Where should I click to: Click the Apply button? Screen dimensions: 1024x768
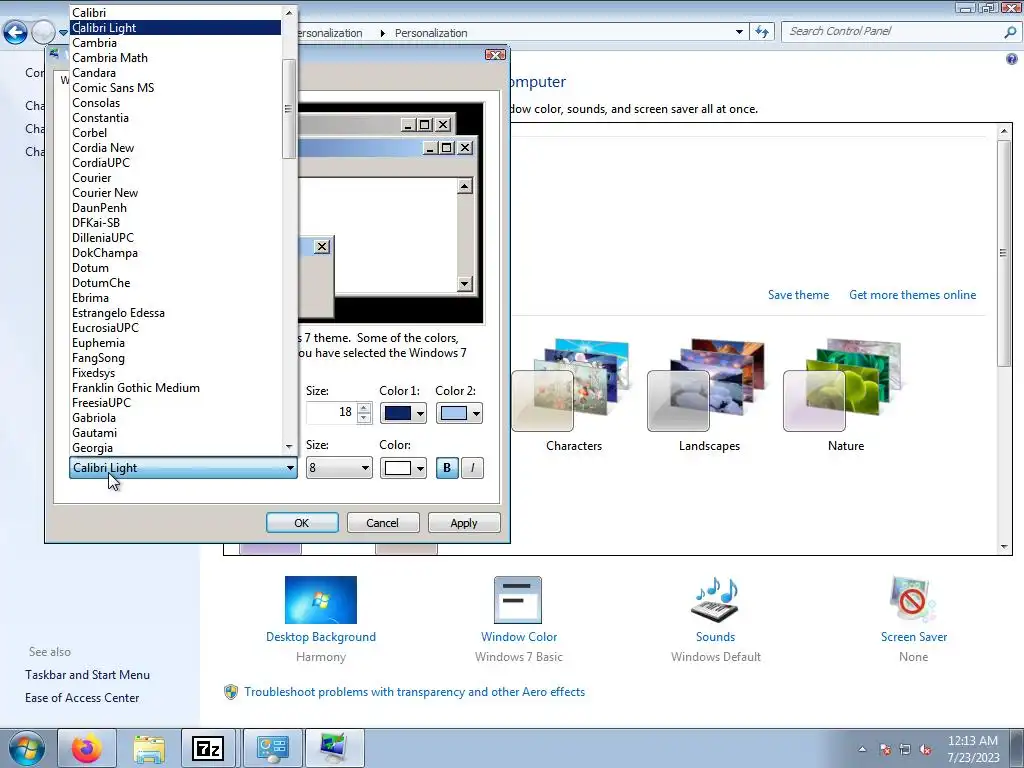tap(464, 522)
